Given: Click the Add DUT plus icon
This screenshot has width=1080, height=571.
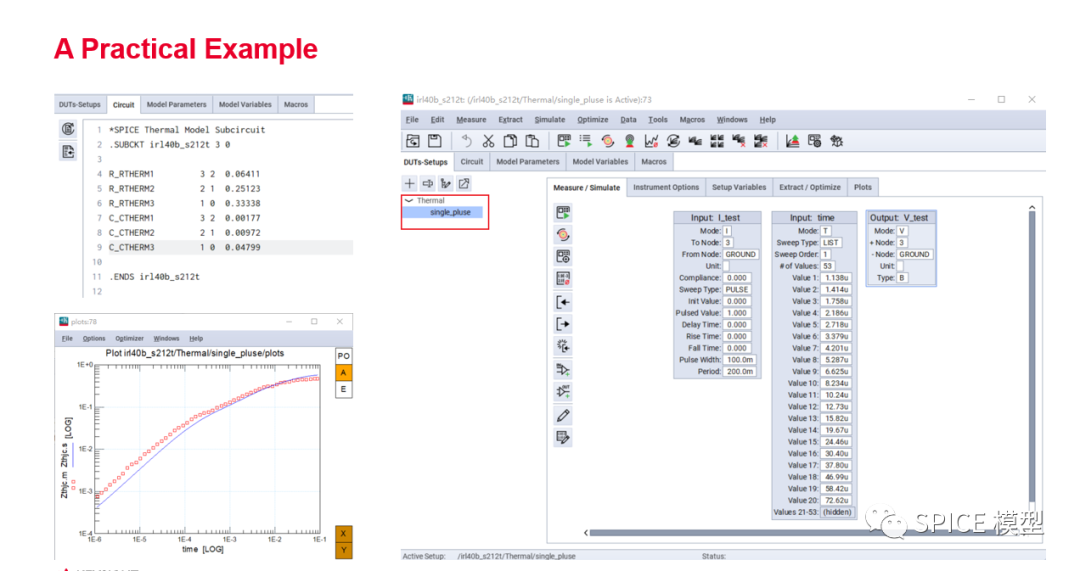Looking at the screenshot, I should pos(409,183).
